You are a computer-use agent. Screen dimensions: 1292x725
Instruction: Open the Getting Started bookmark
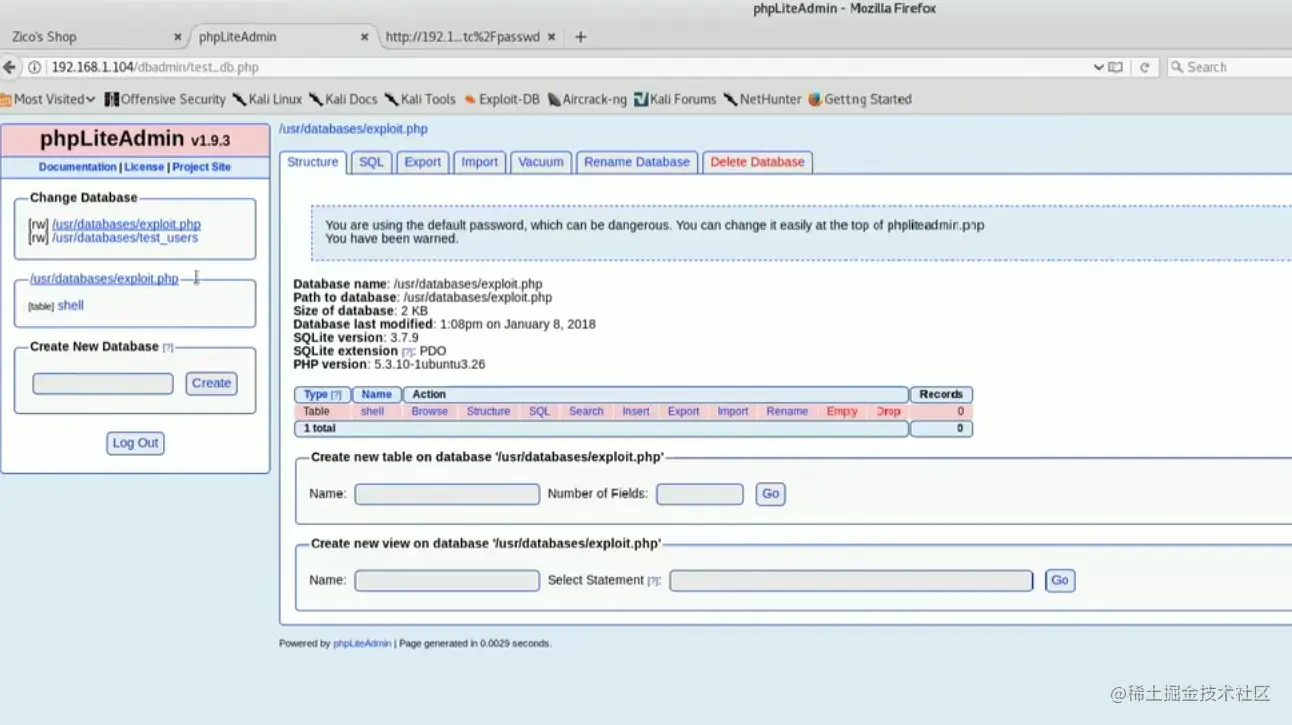tap(860, 99)
